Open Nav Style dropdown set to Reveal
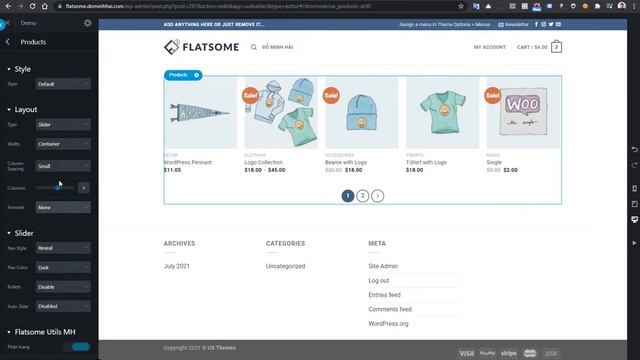Viewport: 640px width, 360px height. coord(63,248)
